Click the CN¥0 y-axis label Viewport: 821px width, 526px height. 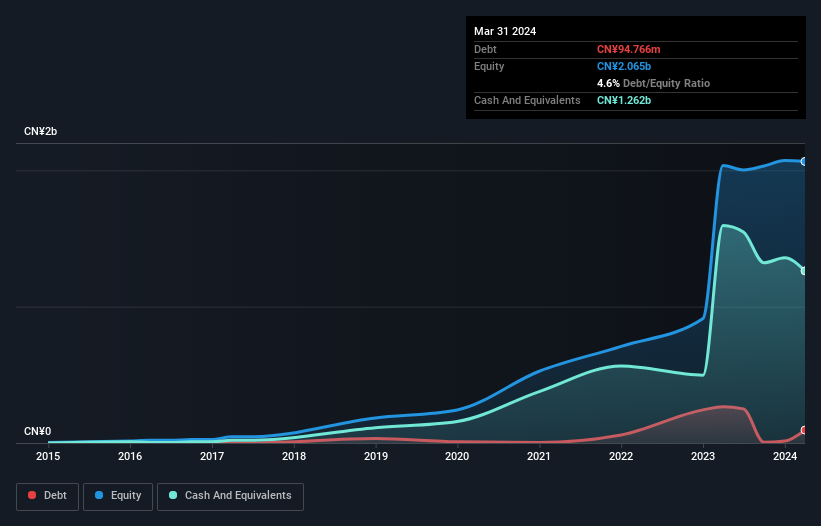[38, 431]
